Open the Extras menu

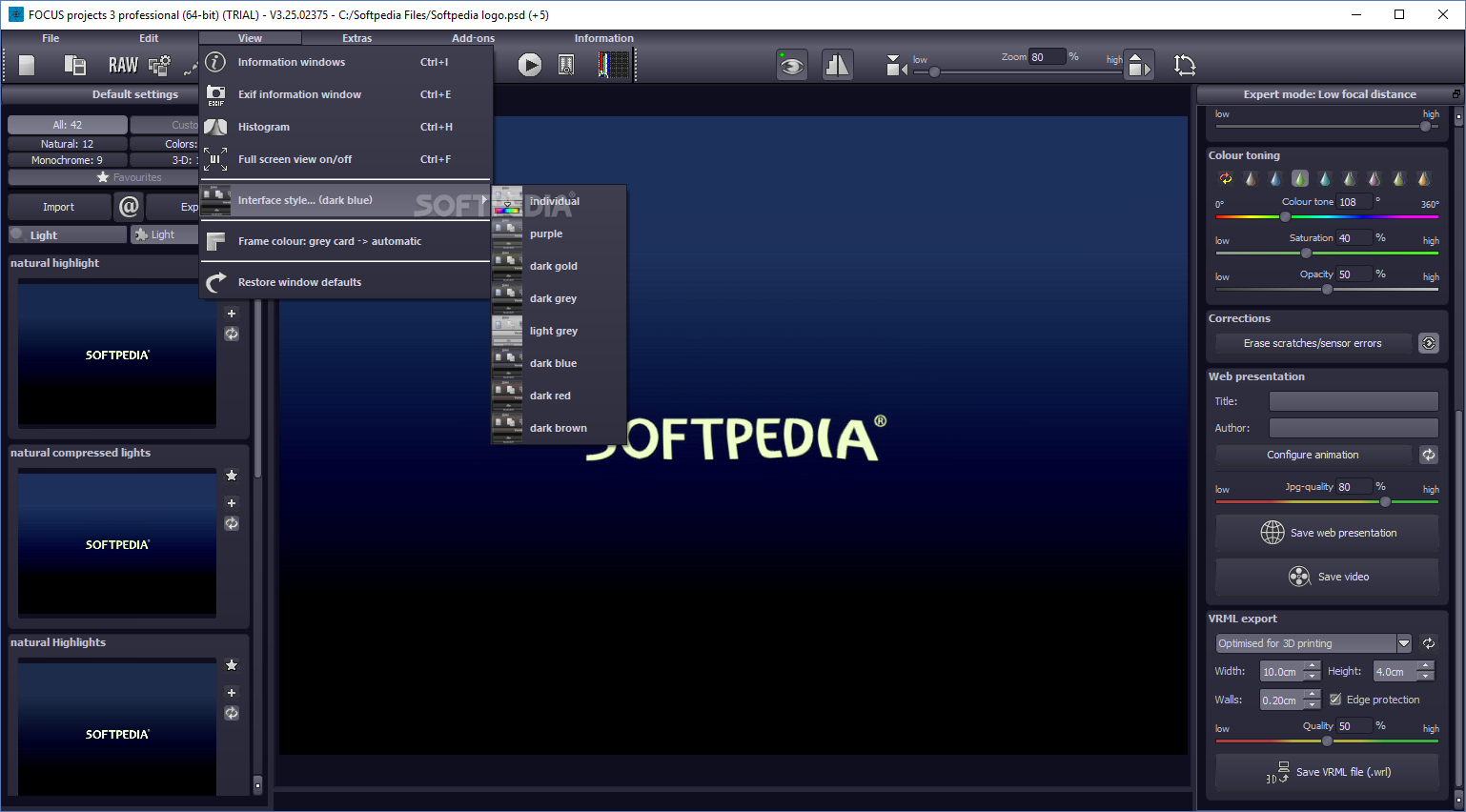pos(357,38)
